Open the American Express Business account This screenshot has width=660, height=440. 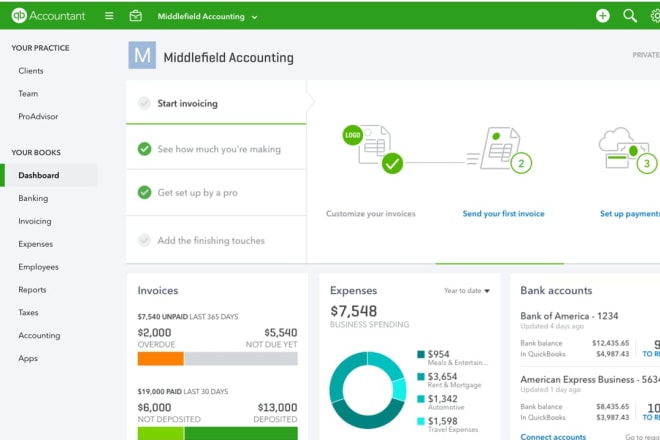[x=590, y=379]
